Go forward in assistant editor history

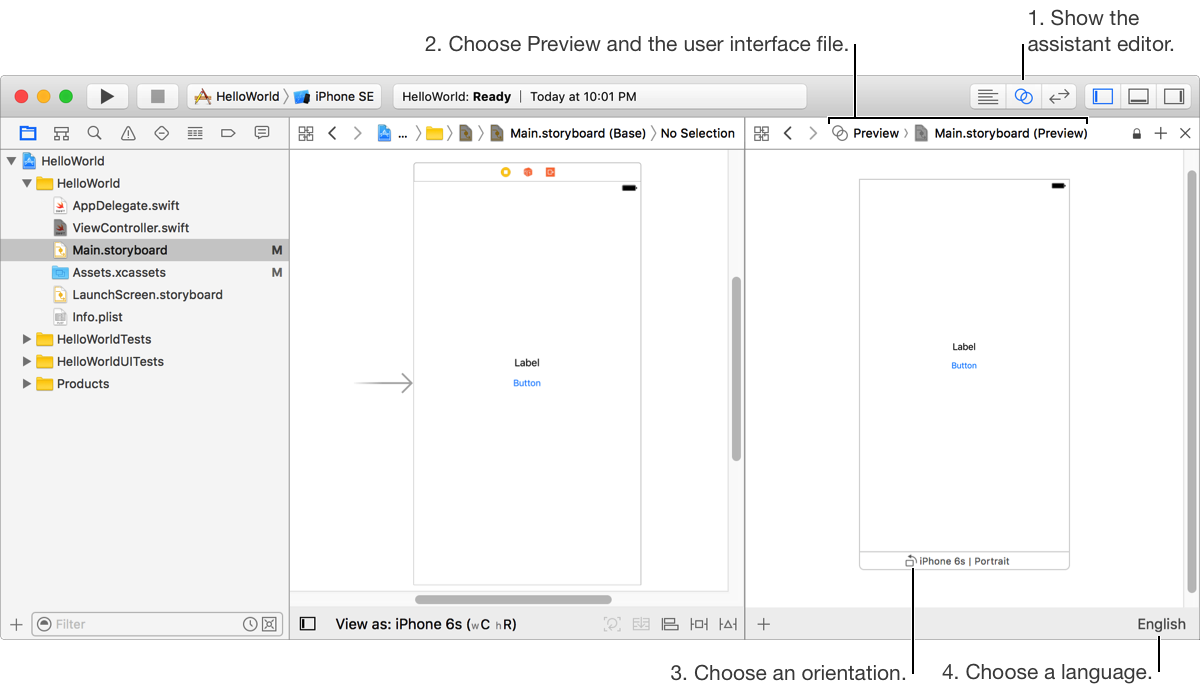[813, 133]
